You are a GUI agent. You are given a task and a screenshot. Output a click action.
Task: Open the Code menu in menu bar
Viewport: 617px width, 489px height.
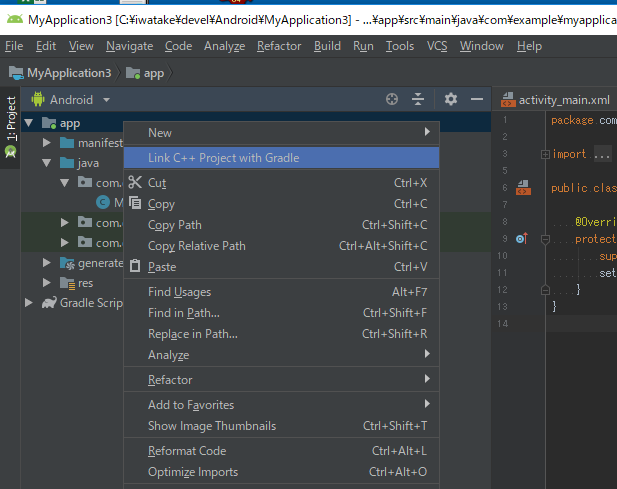tap(178, 46)
